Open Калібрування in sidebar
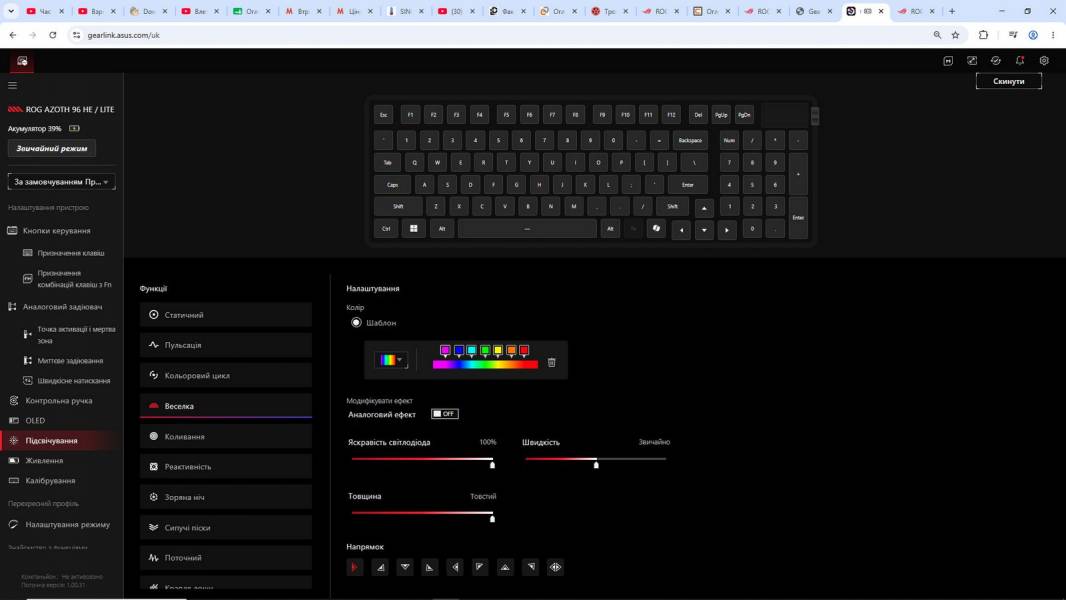1066x600 pixels. (50, 480)
